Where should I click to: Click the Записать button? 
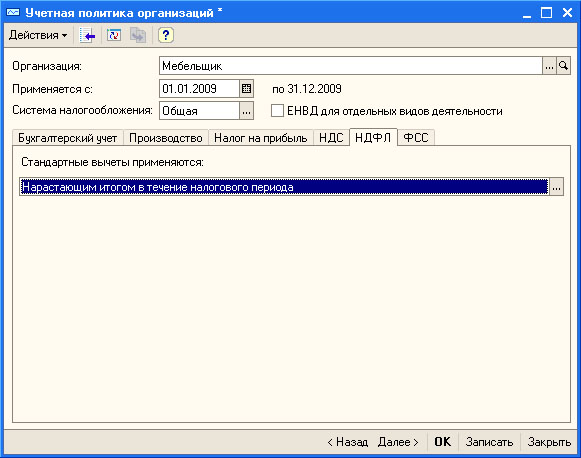pos(489,442)
